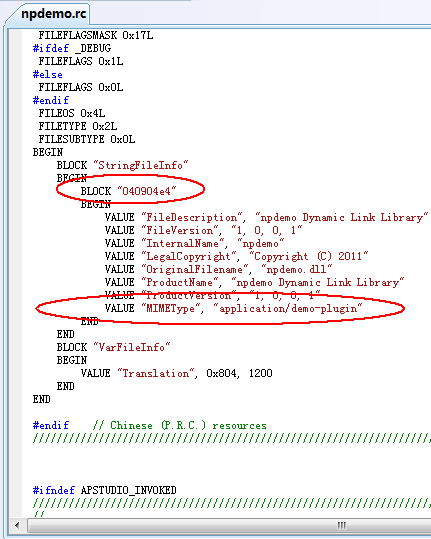Click the VALUE "FileDescription" line

[266, 218]
